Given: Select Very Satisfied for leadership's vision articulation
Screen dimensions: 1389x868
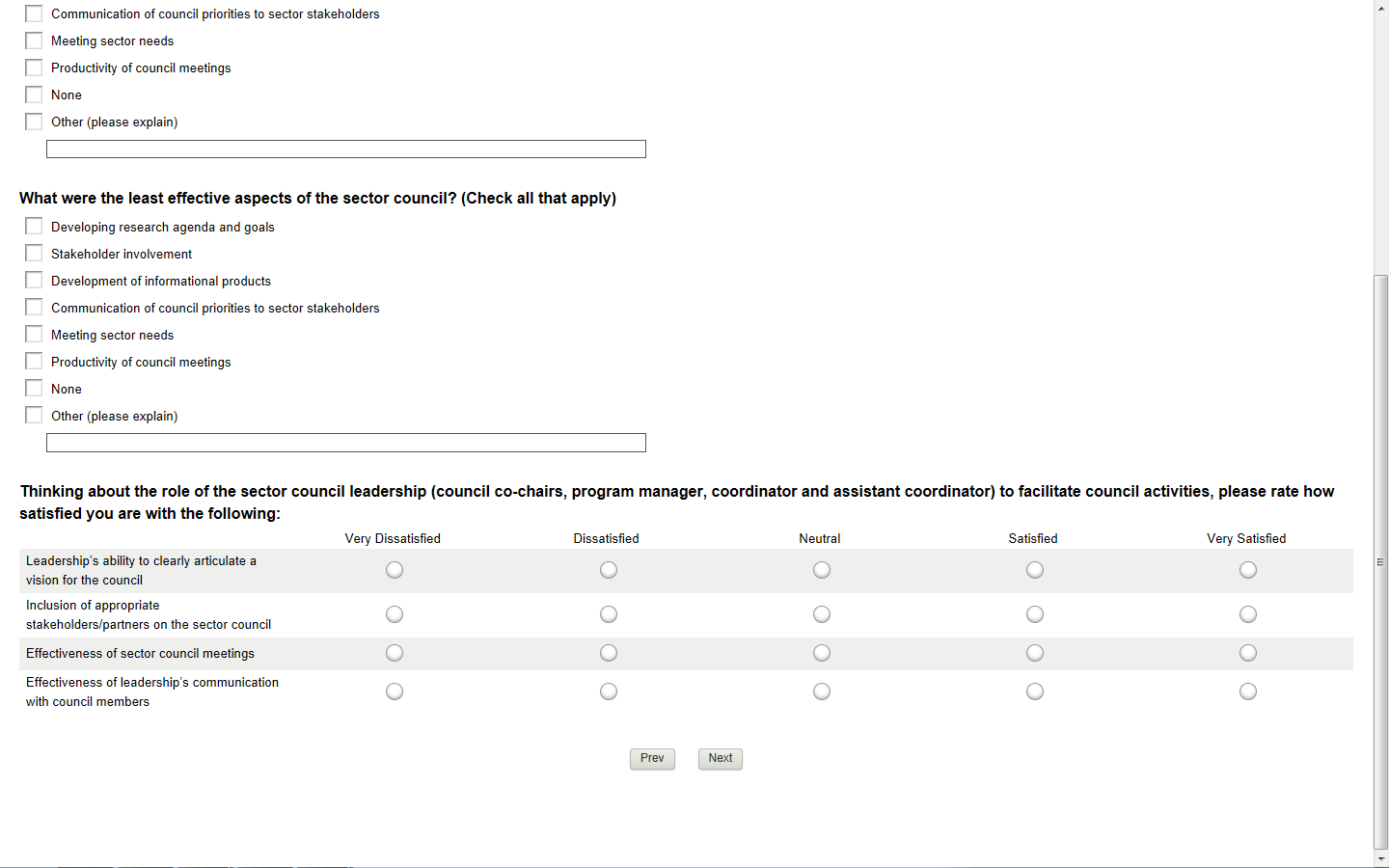Looking at the screenshot, I should [x=1247, y=570].
